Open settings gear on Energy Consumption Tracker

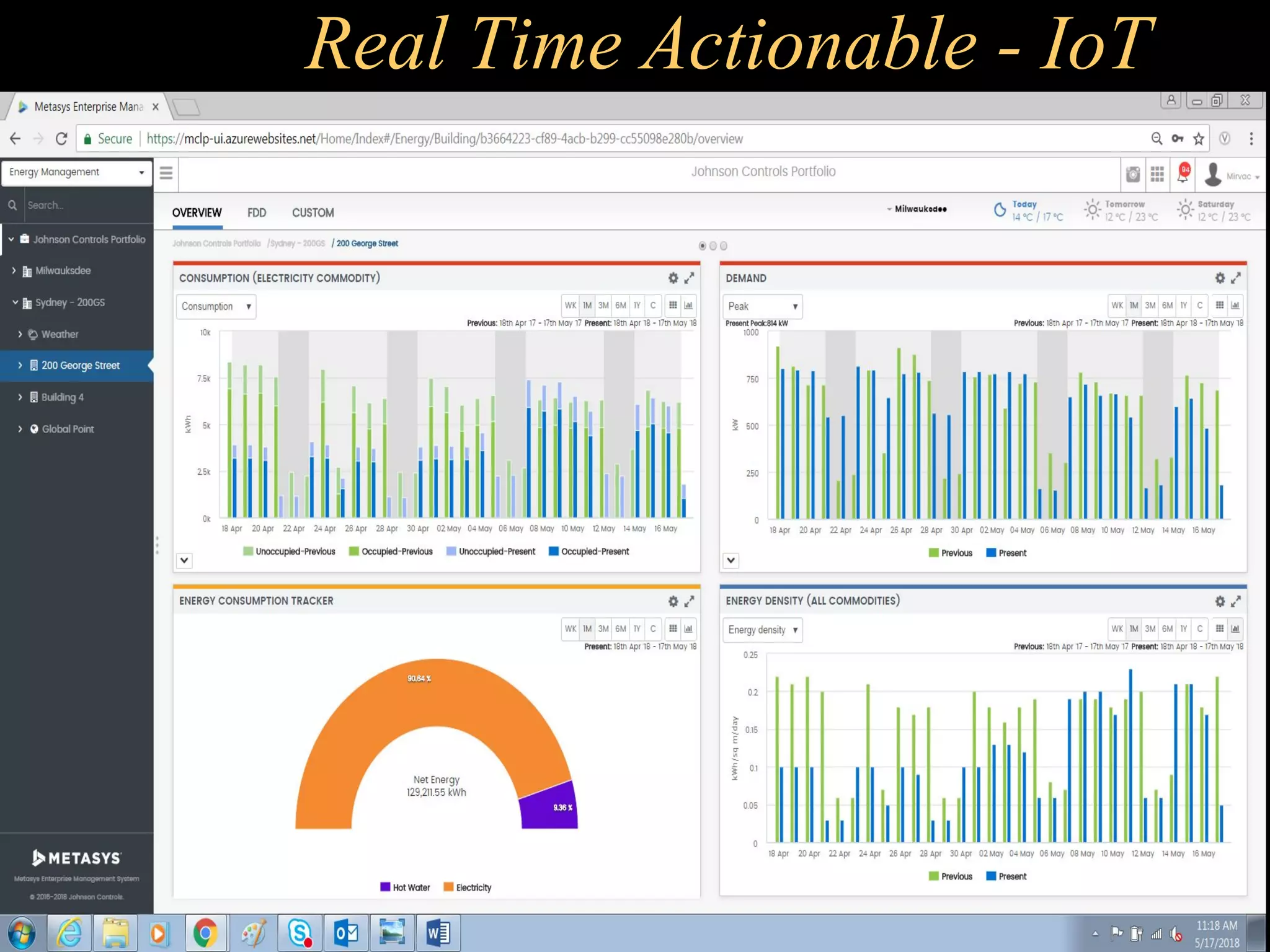(673, 601)
